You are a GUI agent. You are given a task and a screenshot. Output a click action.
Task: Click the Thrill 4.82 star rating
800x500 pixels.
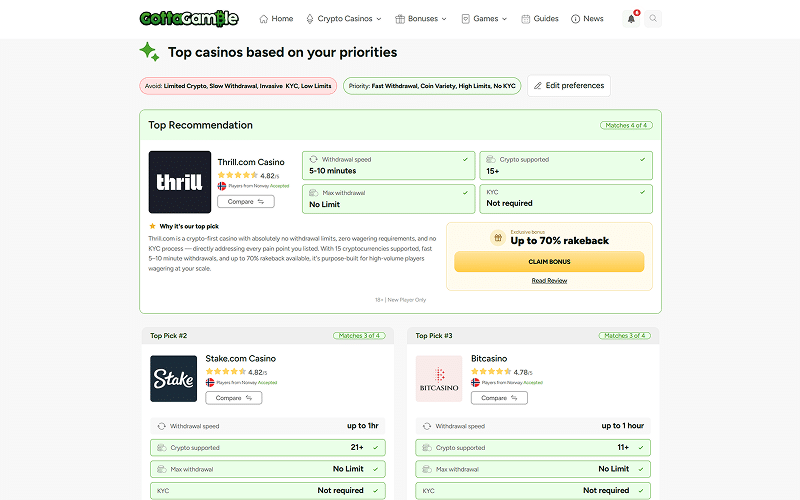click(248, 175)
